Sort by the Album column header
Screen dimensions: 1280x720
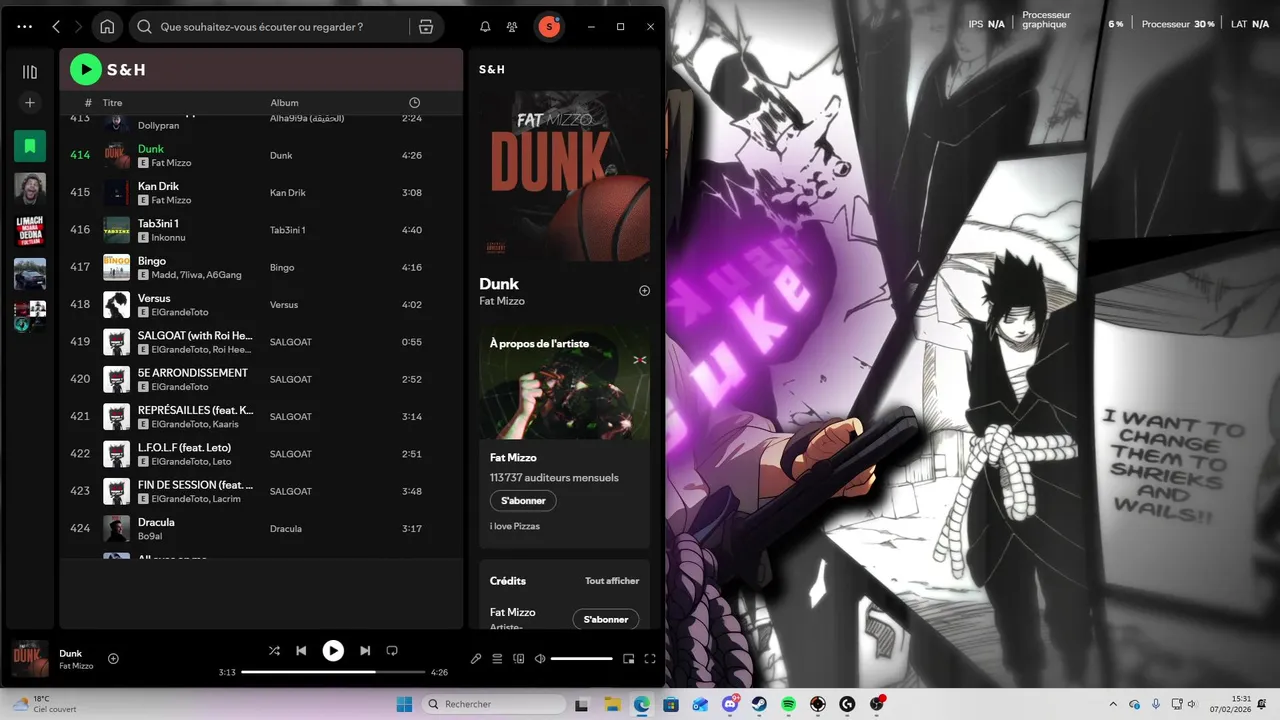point(284,103)
